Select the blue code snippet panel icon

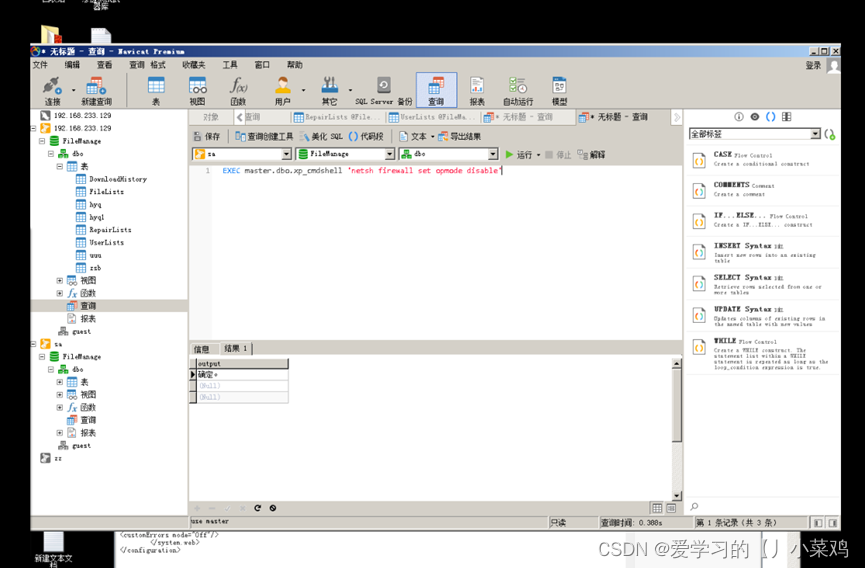click(x=771, y=116)
